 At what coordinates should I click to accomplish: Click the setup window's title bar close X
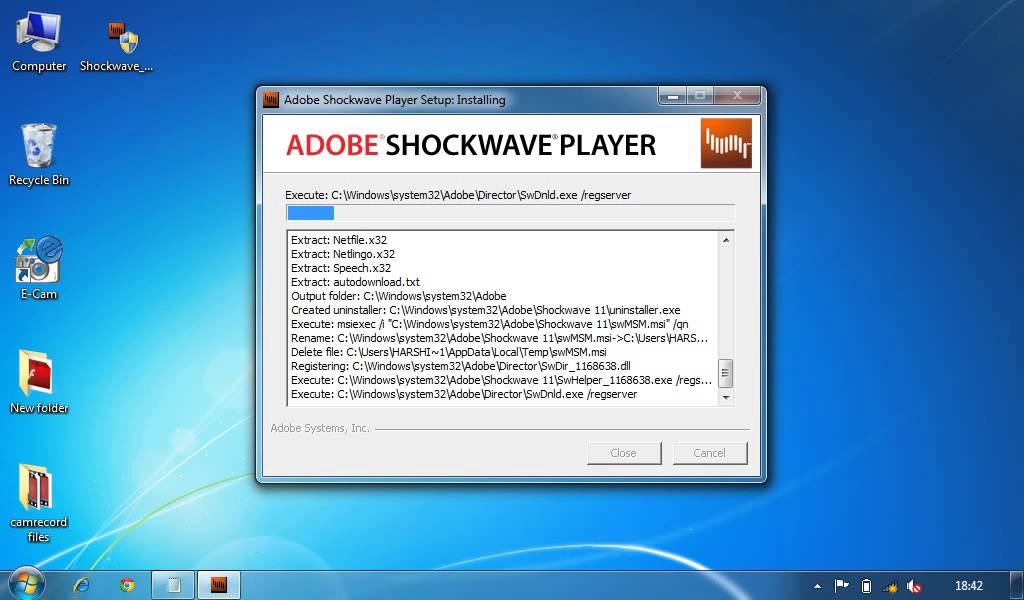[737, 96]
